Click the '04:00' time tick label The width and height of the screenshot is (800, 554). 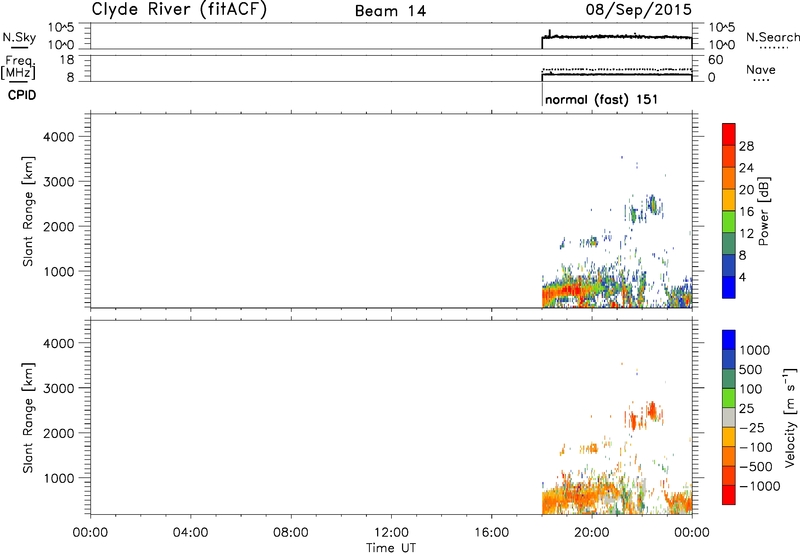tap(190, 532)
